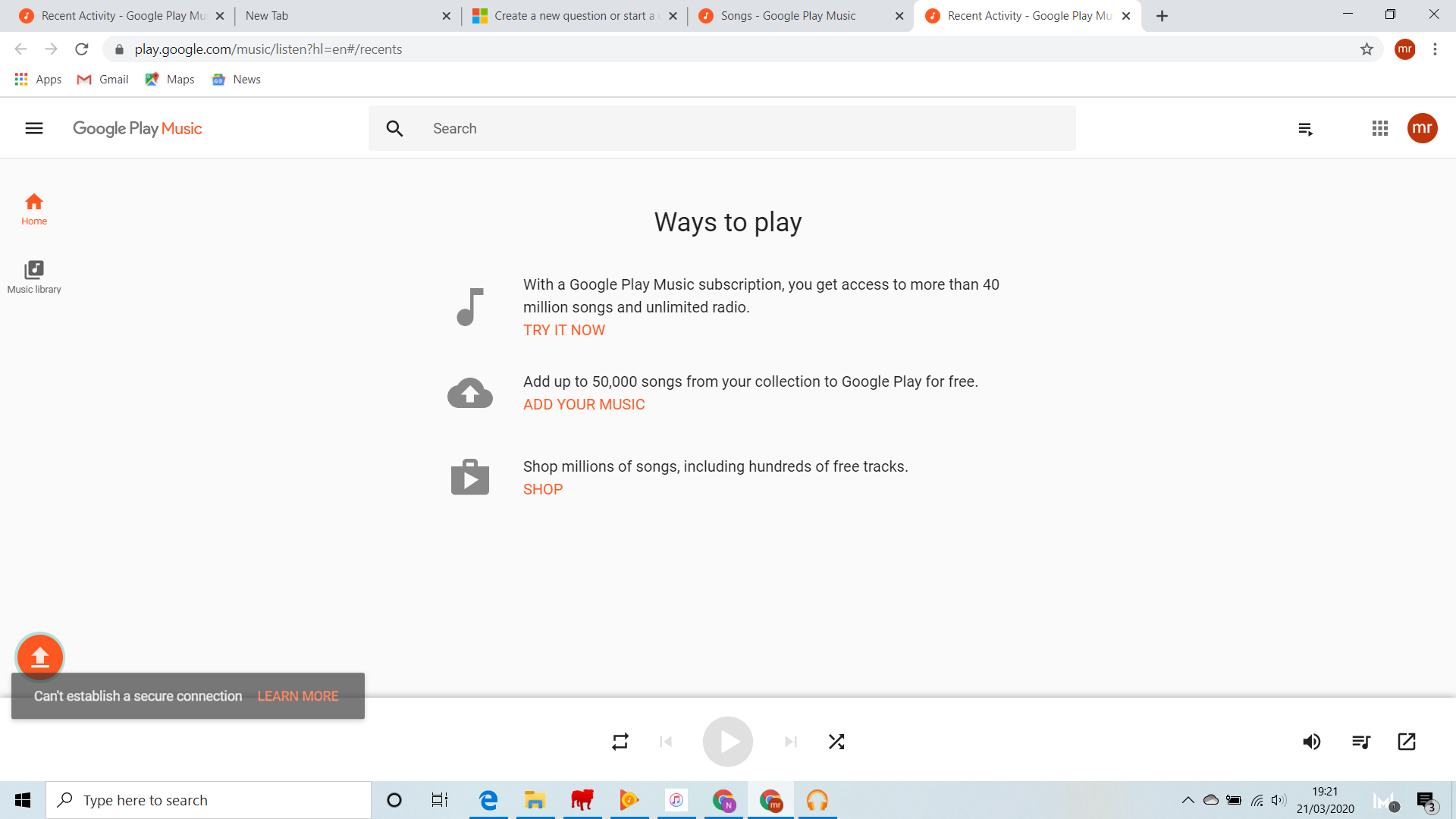Open iTunes from taskbar
The height and width of the screenshot is (819, 1456).
[x=676, y=800]
